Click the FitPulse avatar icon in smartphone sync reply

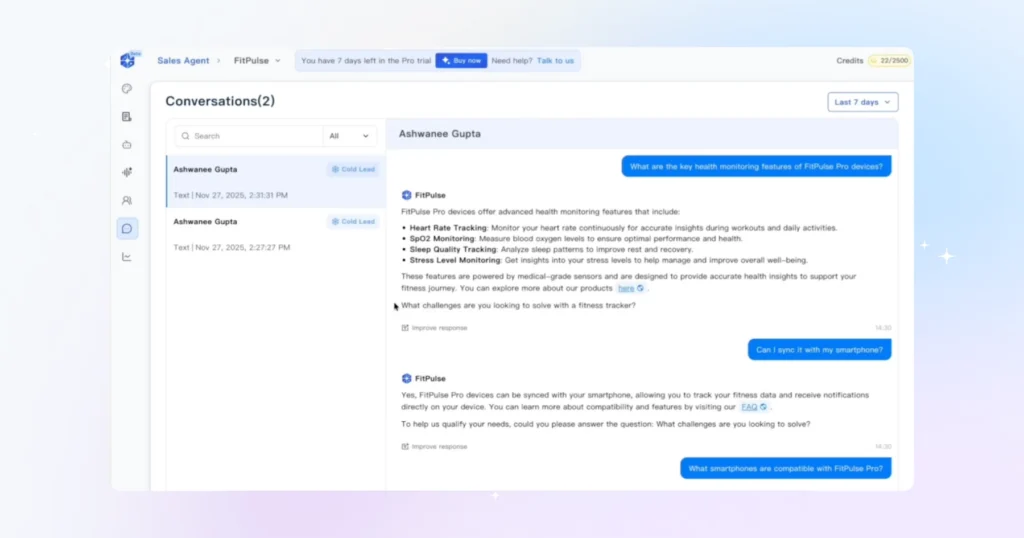point(406,379)
